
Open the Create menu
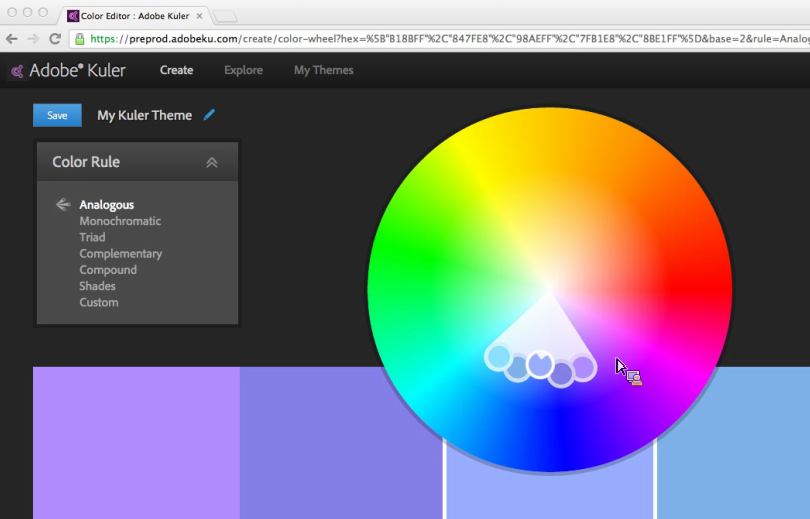(176, 70)
